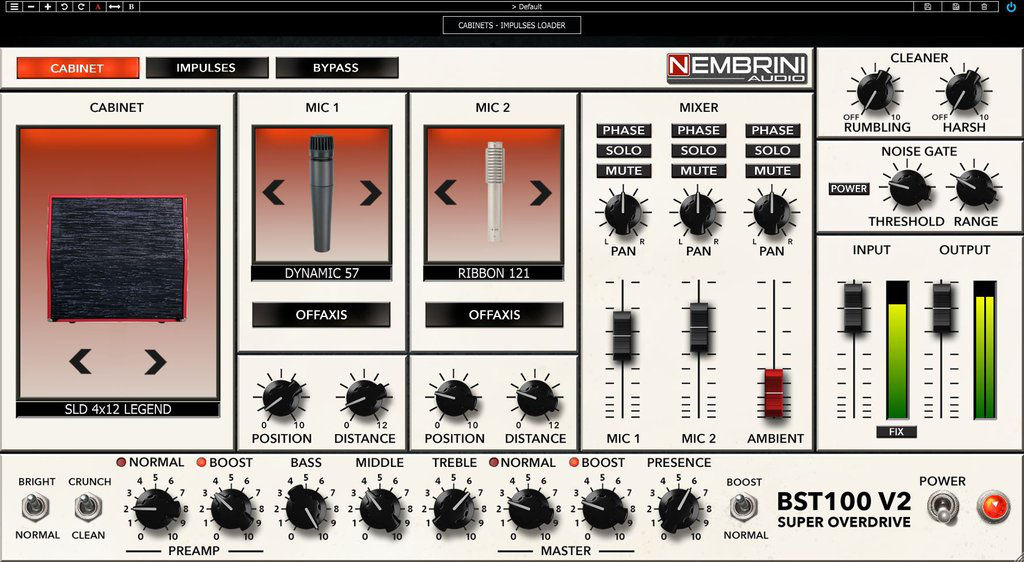
Task: Flip the amp POWER toggle switch
Action: pyautogui.click(x=942, y=507)
